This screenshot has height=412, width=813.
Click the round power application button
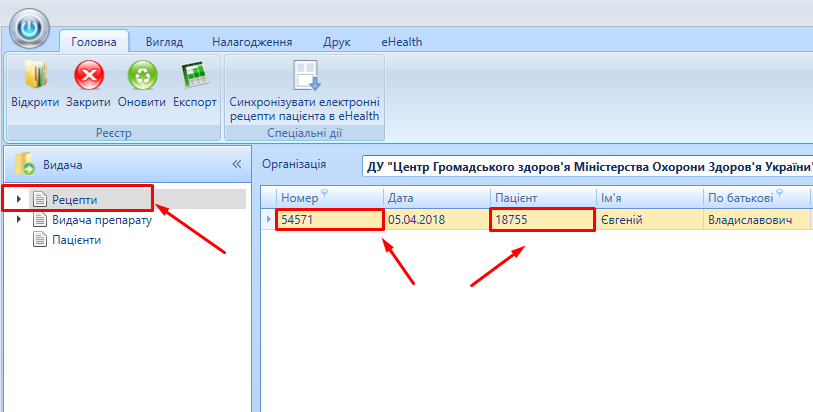tap(30, 29)
